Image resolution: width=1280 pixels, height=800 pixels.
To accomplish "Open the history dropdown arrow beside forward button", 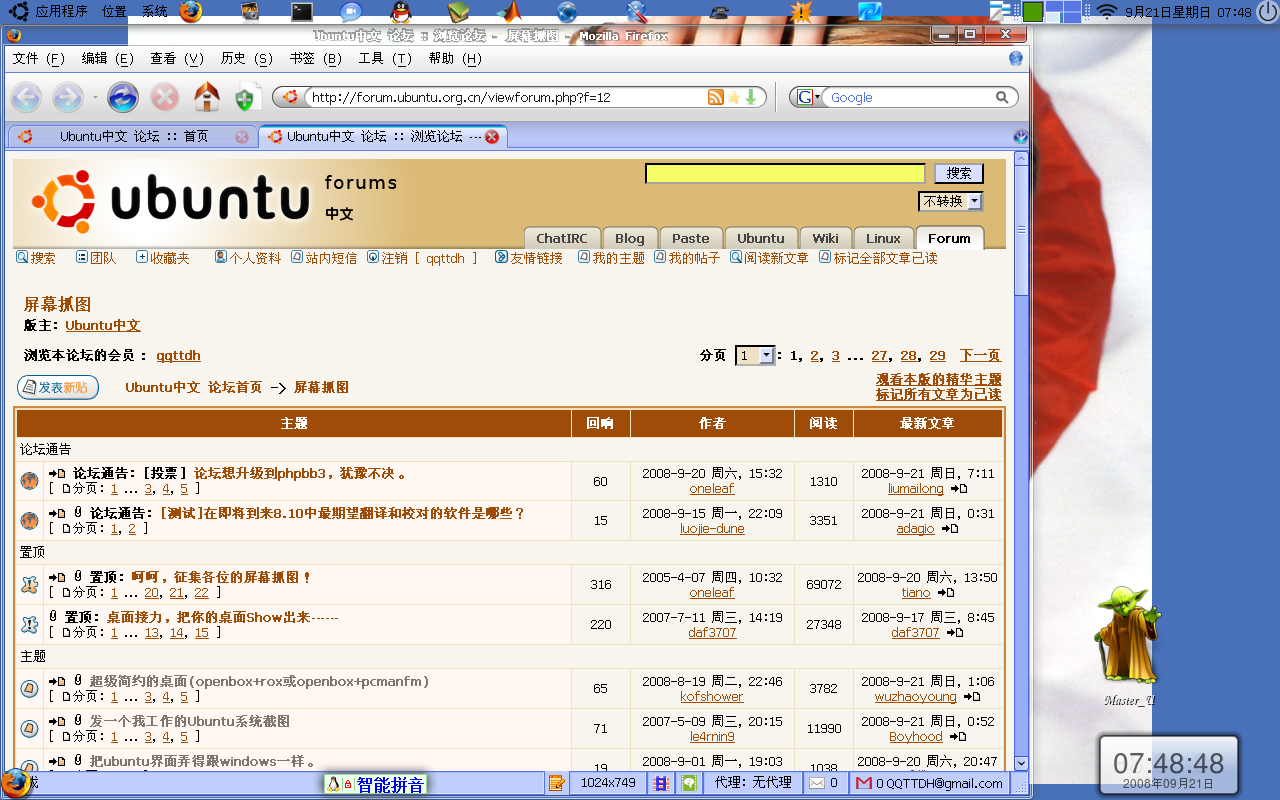I will pos(95,98).
